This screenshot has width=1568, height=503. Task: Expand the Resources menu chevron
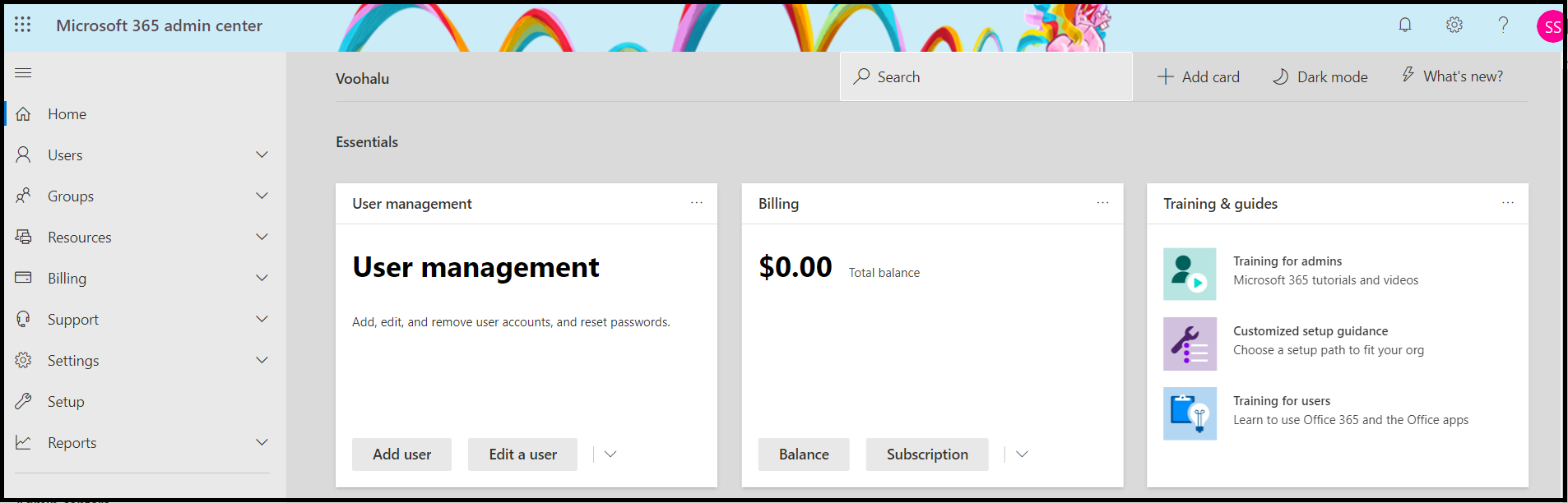(262, 237)
